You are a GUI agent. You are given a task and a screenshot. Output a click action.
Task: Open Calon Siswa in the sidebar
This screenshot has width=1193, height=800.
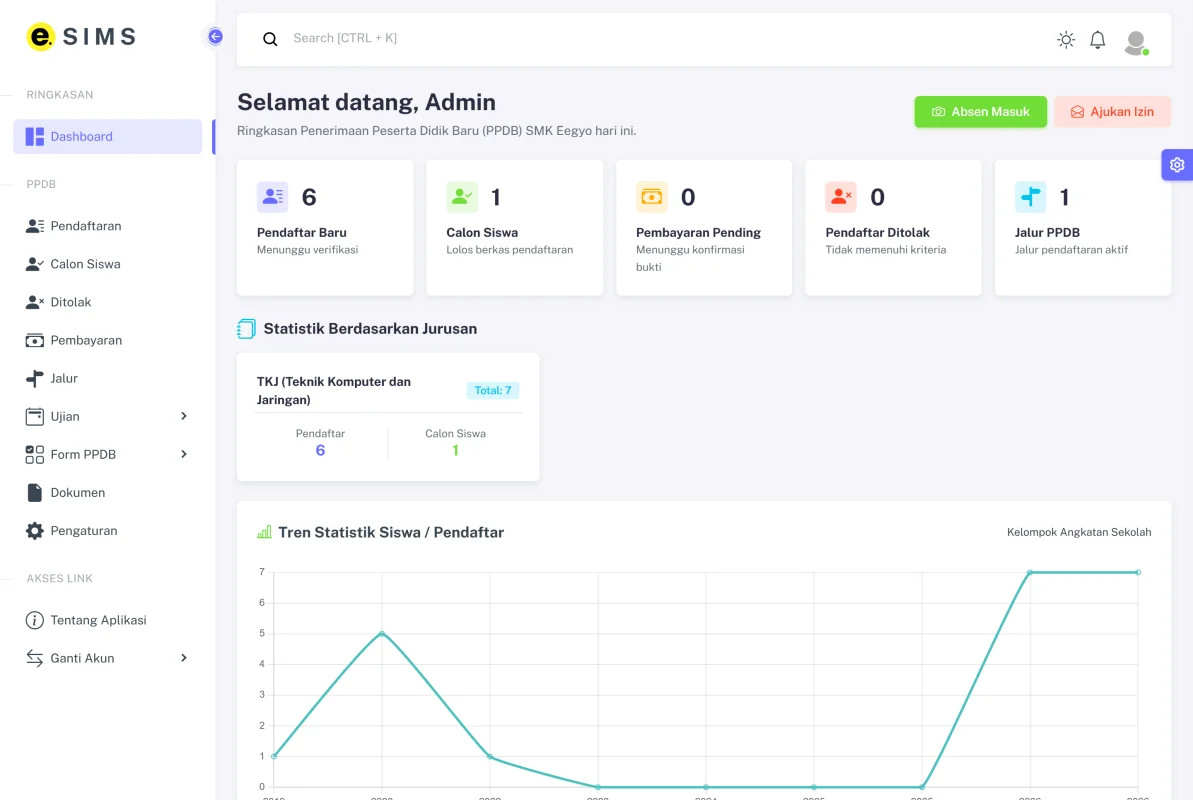point(107,264)
